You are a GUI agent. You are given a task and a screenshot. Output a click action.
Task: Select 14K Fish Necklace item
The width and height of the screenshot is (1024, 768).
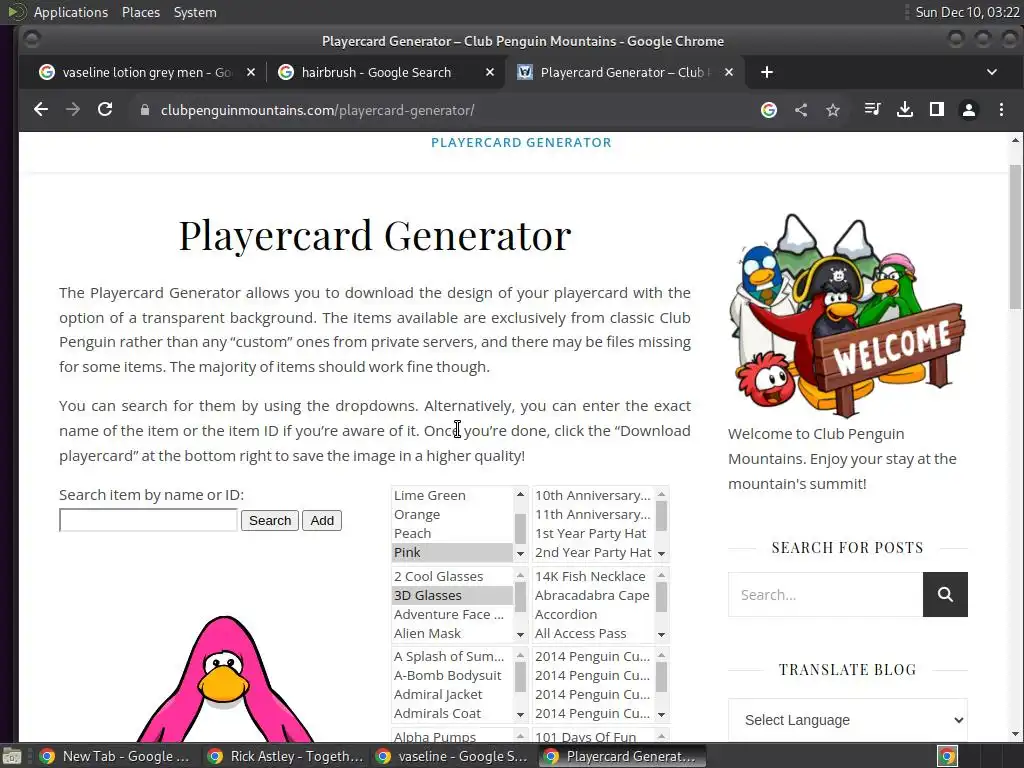click(594, 577)
